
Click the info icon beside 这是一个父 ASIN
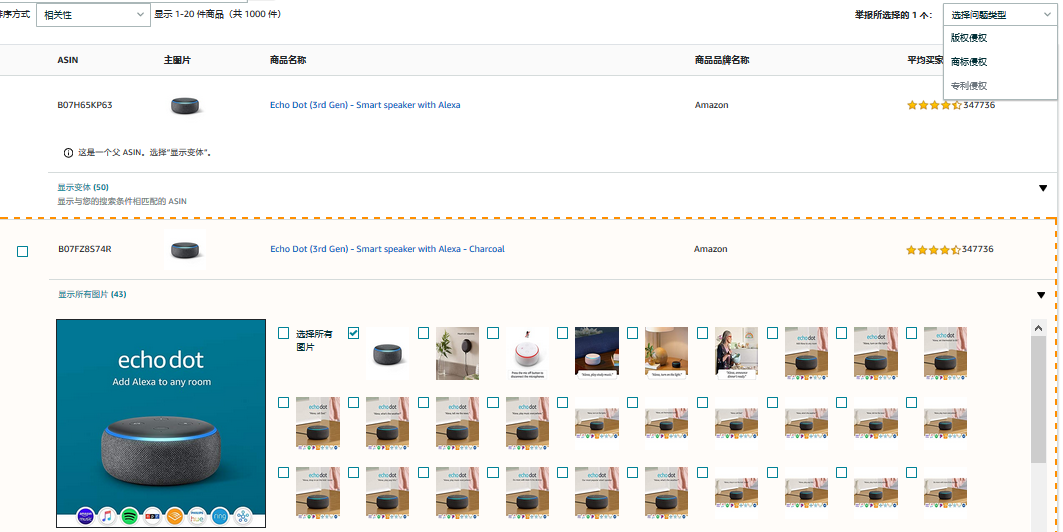click(68, 152)
